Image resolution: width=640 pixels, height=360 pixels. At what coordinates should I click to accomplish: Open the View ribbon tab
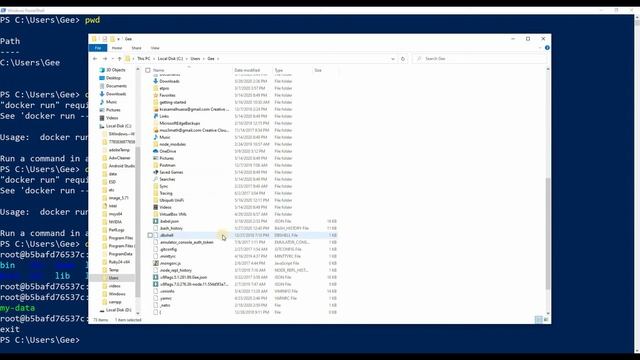tap(155, 48)
